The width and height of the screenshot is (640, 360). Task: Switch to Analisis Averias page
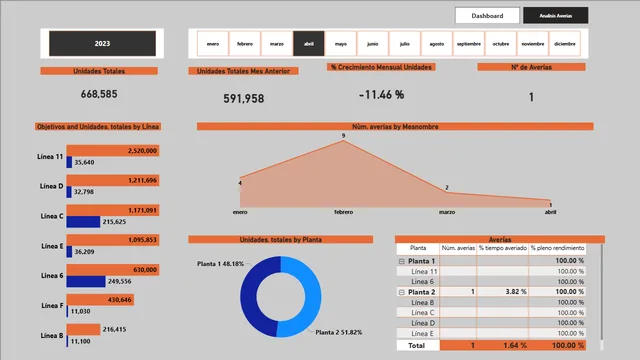556,16
